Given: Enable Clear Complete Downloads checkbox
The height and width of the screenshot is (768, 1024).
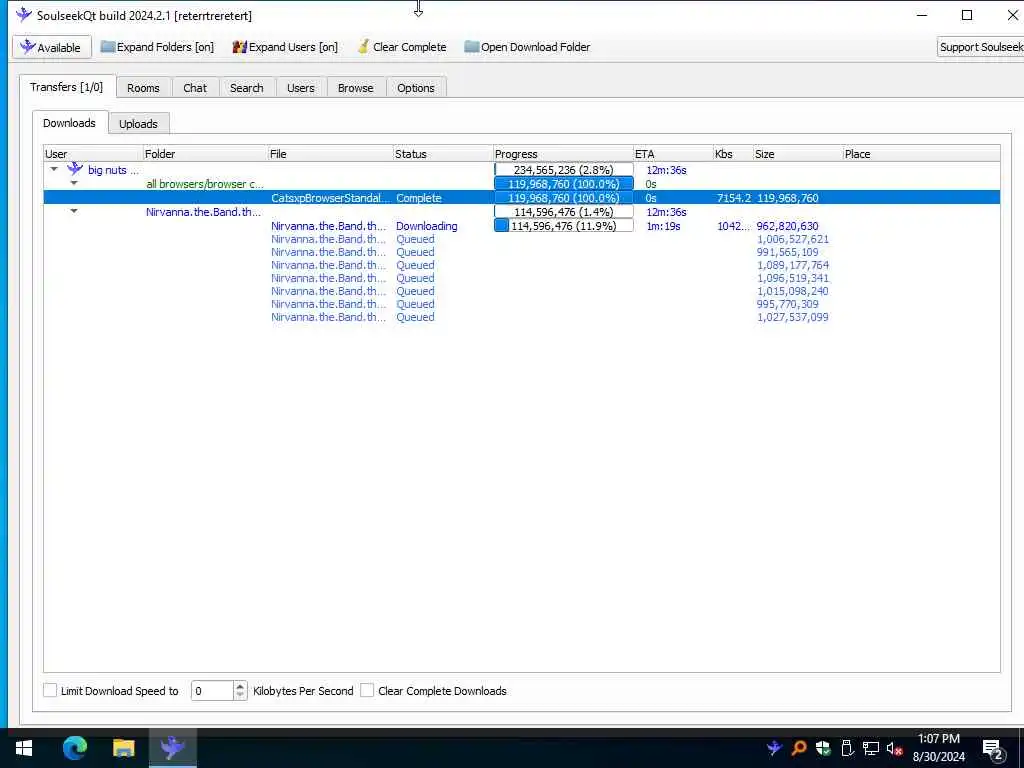Looking at the screenshot, I should click(x=368, y=690).
